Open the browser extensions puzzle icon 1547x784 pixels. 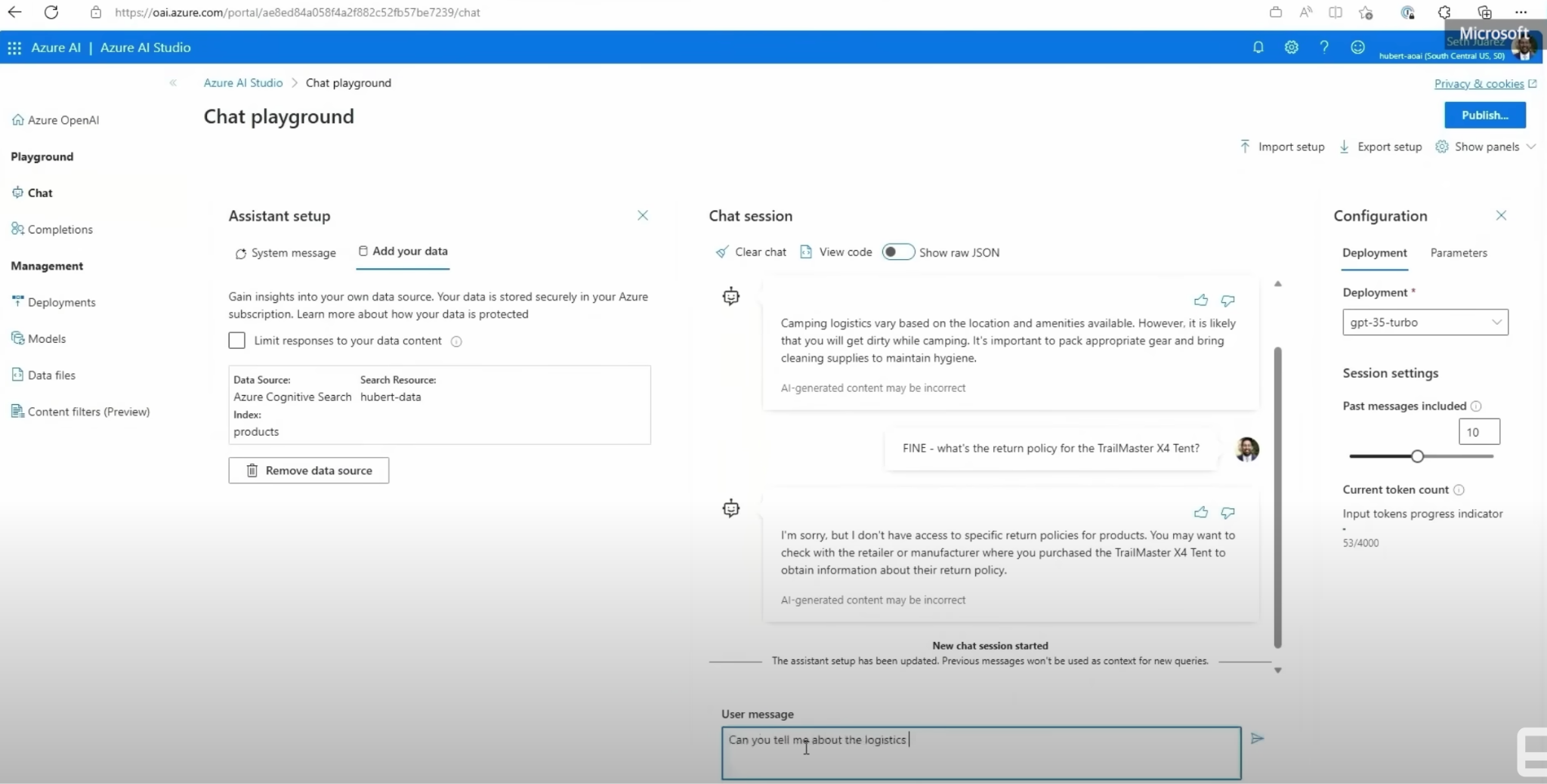(x=1444, y=12)
